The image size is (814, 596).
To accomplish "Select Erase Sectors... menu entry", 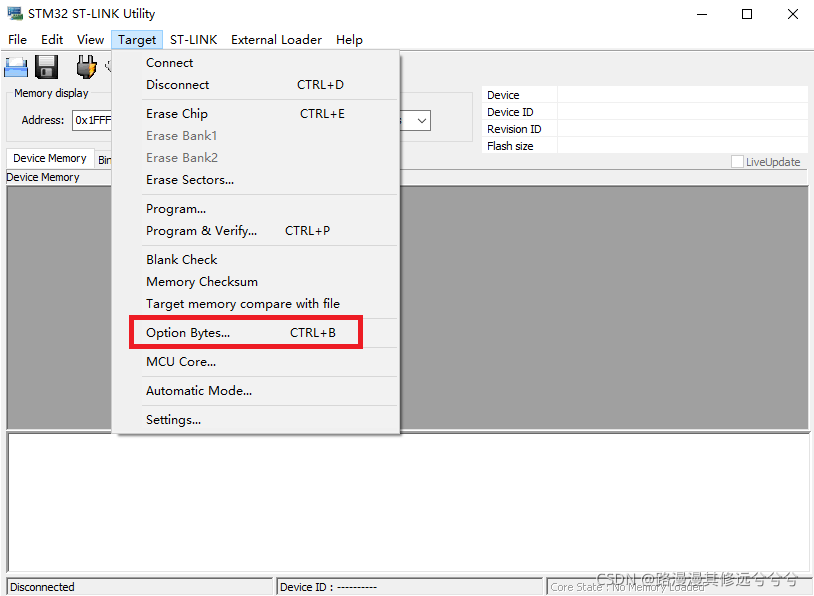I will click(256, 180).
